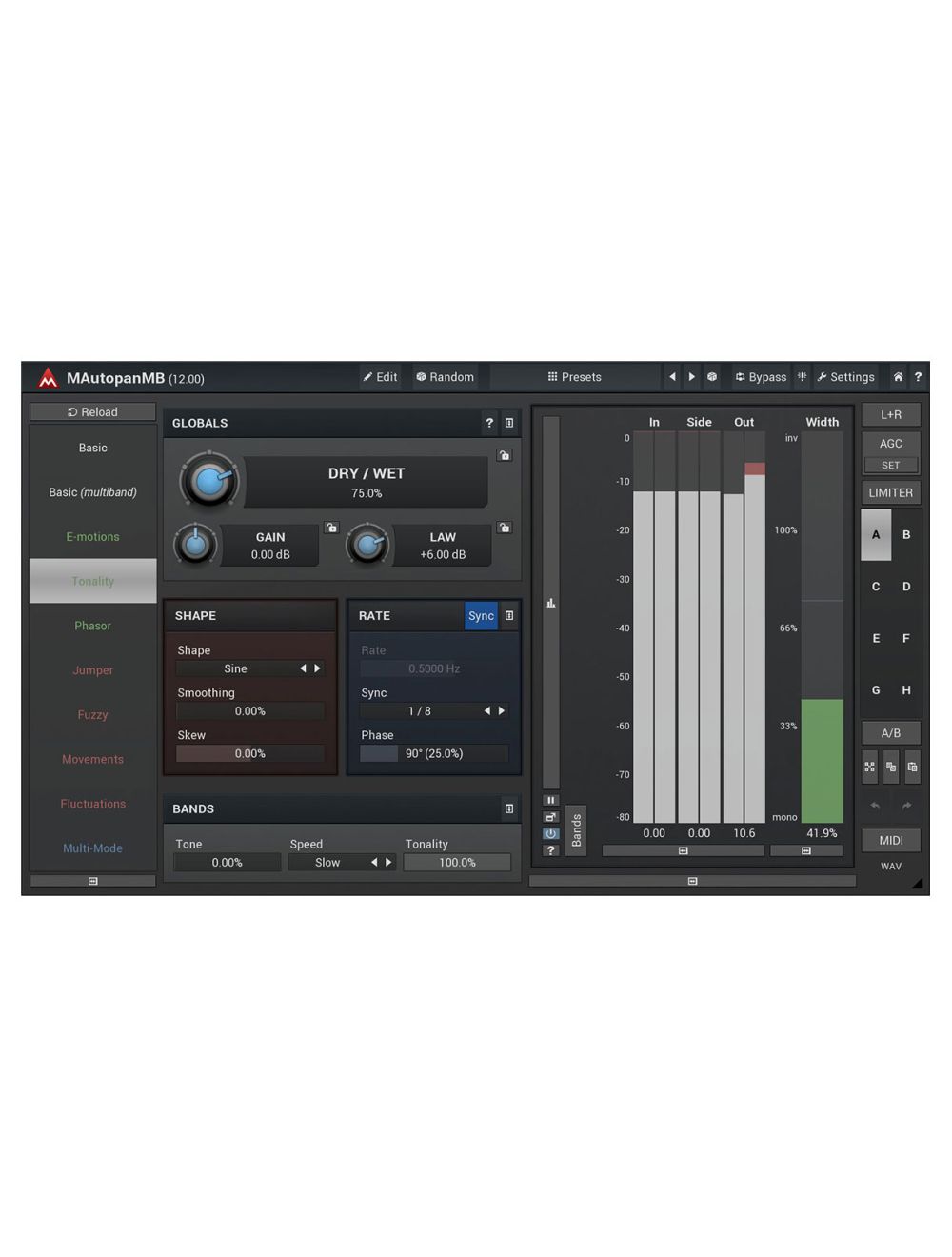Open the Settings button
The image size is (952, 1257).
(845, 377)
